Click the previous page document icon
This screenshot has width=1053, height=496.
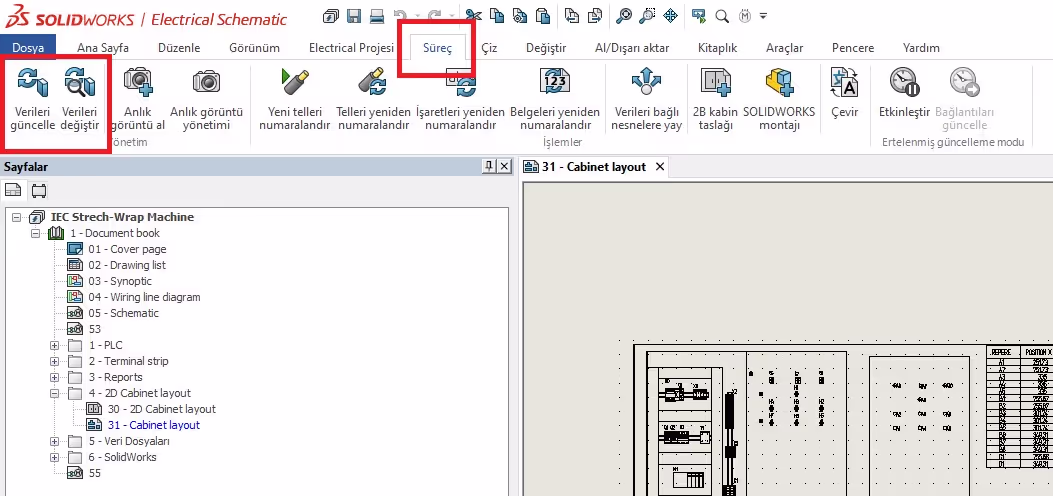coord(571,16)
